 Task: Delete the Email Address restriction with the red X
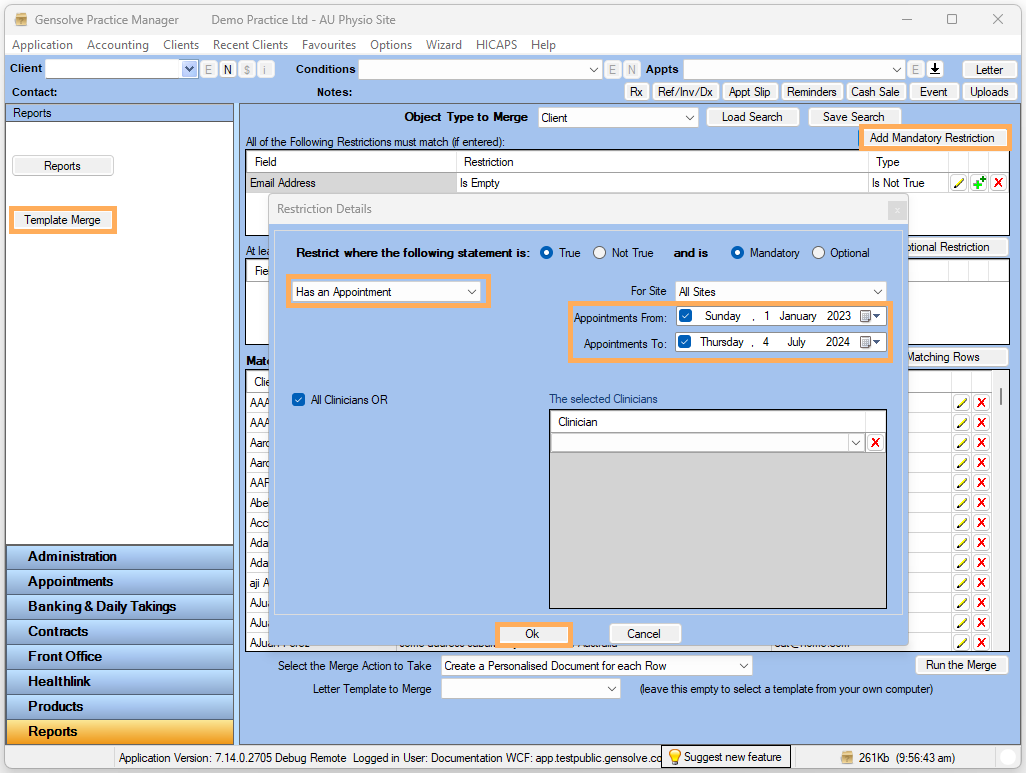(999, 183)
